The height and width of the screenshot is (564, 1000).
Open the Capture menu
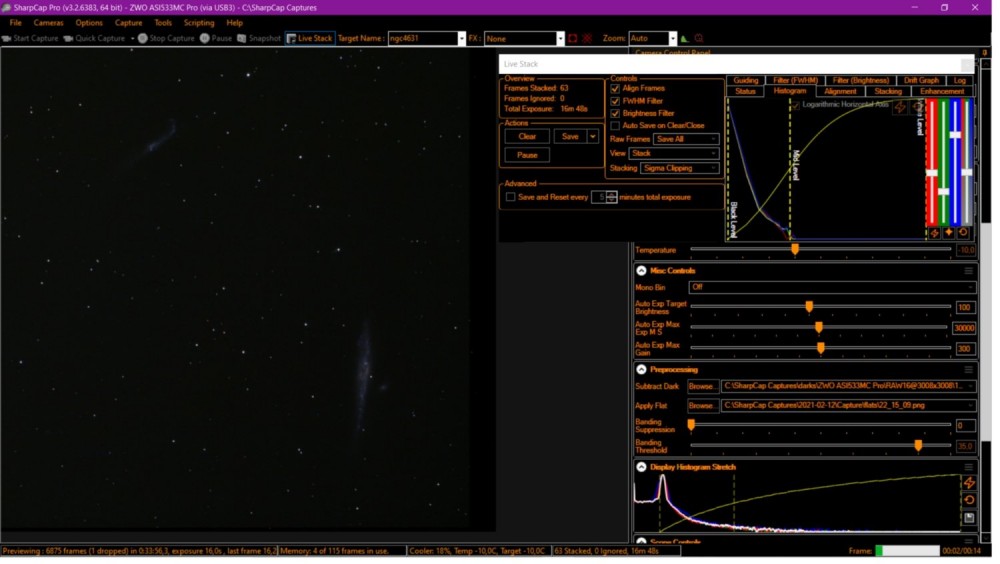click(129, 23)
